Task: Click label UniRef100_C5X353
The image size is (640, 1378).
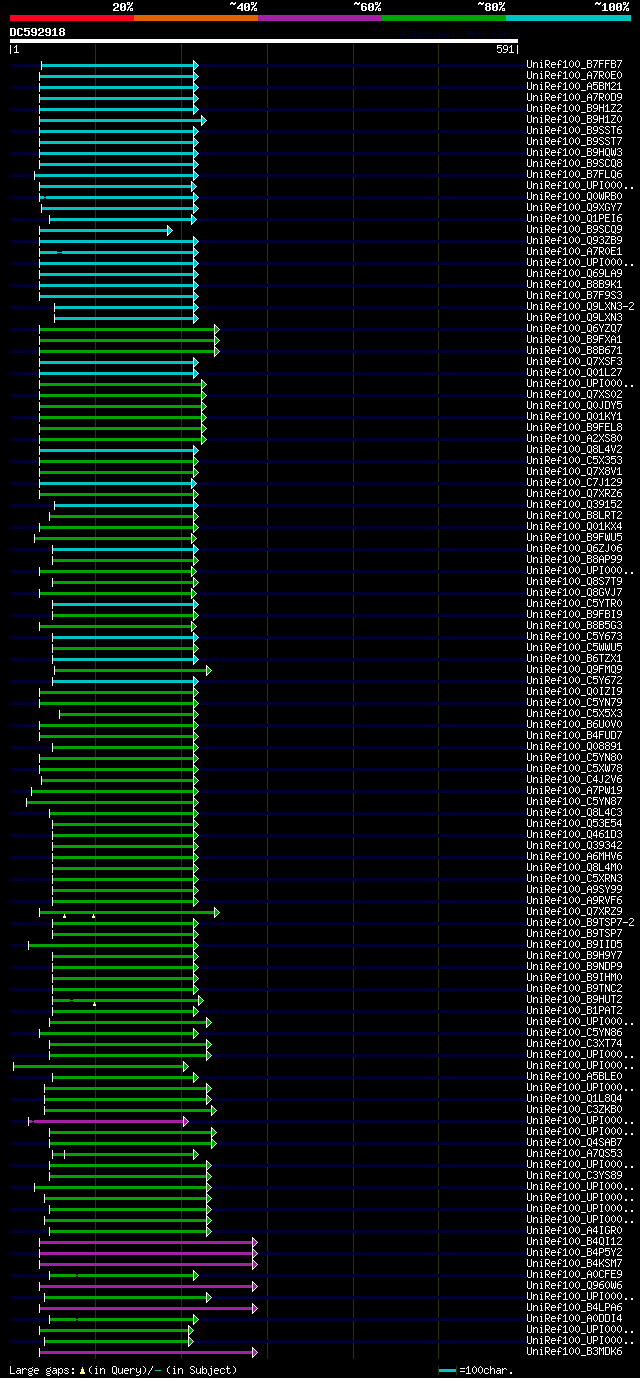Action: click(x=574, y=460)
